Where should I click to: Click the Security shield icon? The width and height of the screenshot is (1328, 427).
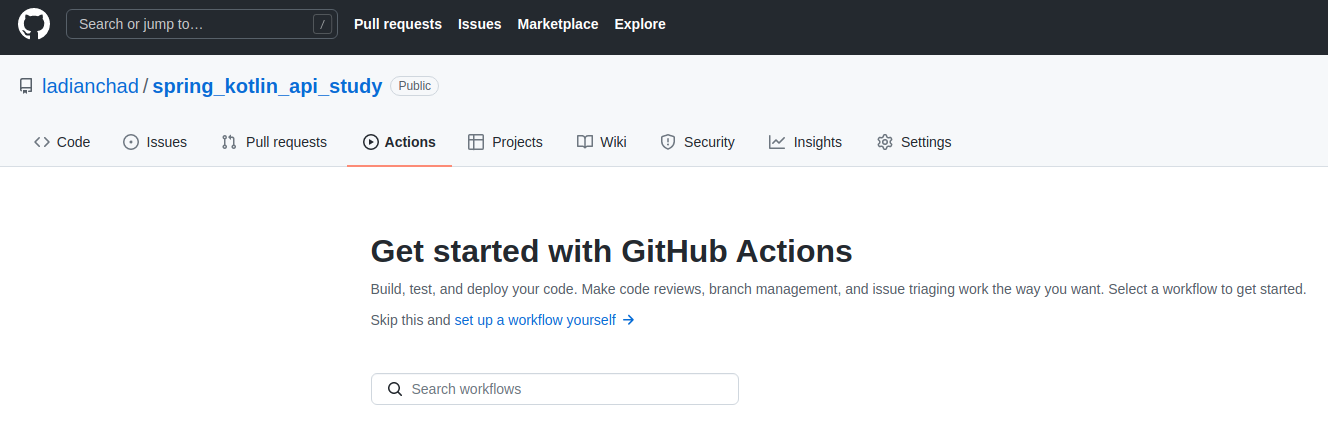point(668,142)
